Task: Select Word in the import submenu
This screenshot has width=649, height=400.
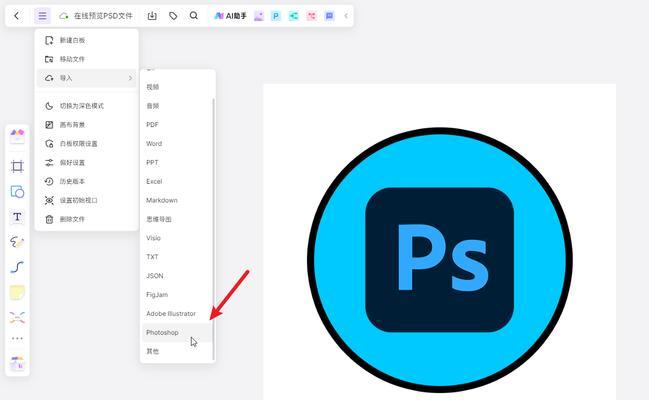Action: (x=177, y=144)
